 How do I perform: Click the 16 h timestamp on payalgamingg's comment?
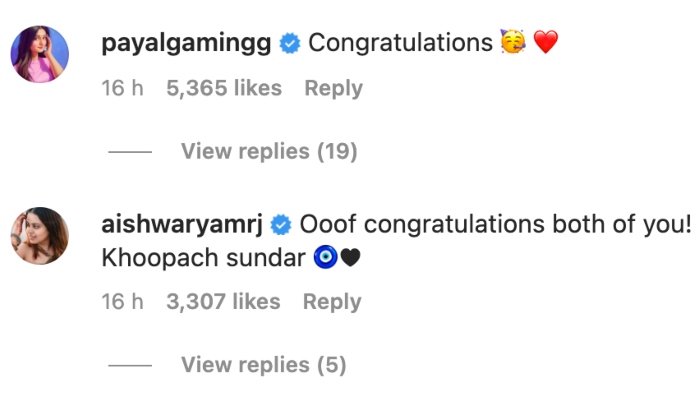[123, 88]
